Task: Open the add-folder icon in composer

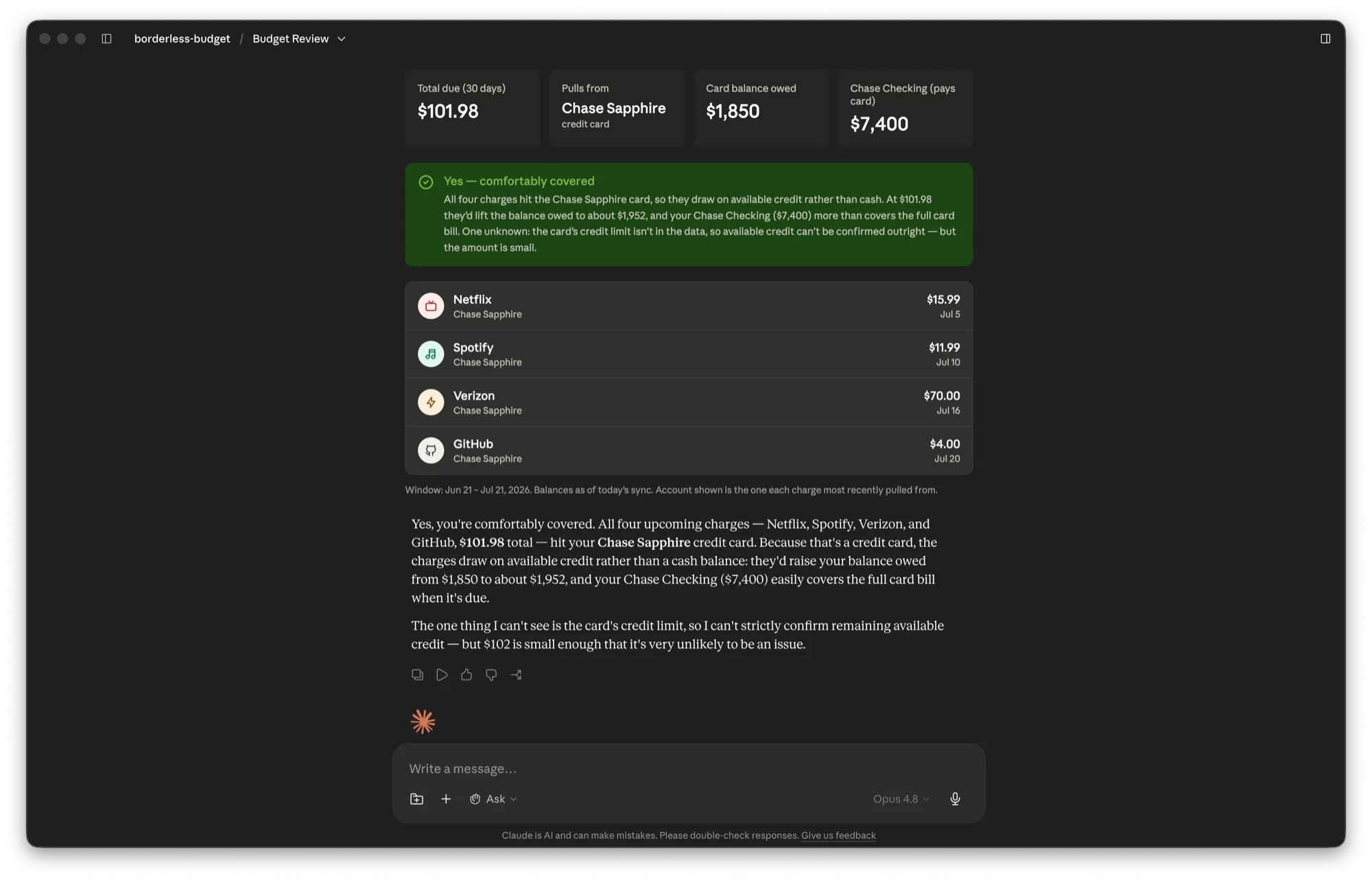Action: coord(416,798)
